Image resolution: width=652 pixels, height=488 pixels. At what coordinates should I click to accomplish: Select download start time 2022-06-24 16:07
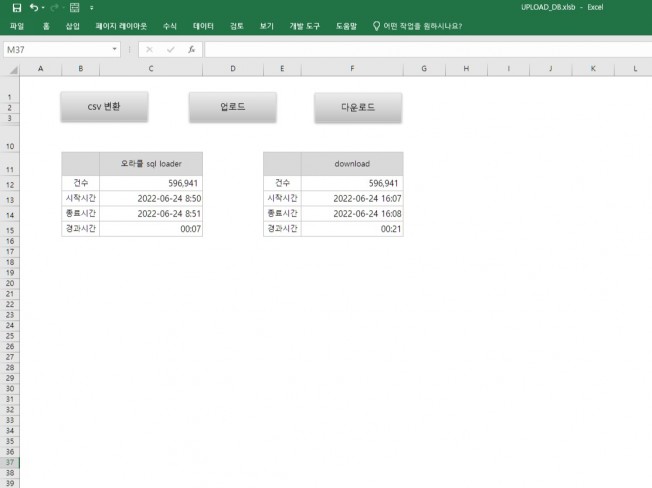tap(352, 199)
